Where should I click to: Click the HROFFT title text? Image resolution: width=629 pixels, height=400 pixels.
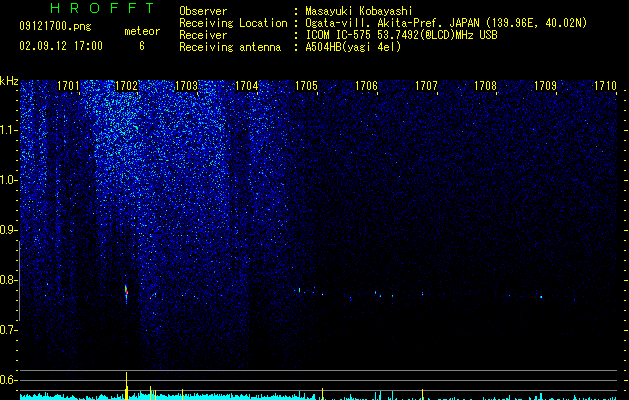coord(103,8)
